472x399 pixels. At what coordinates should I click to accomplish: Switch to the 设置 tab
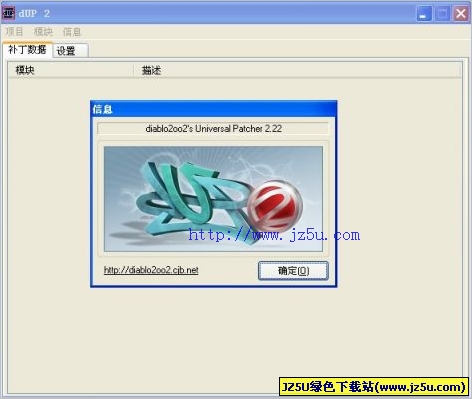[70, 51]
